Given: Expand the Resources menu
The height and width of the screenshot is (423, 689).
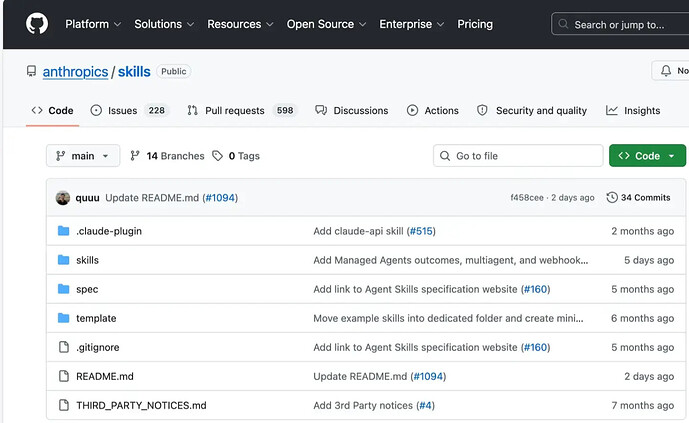Looking at the screenshot, I should [240, 24].
